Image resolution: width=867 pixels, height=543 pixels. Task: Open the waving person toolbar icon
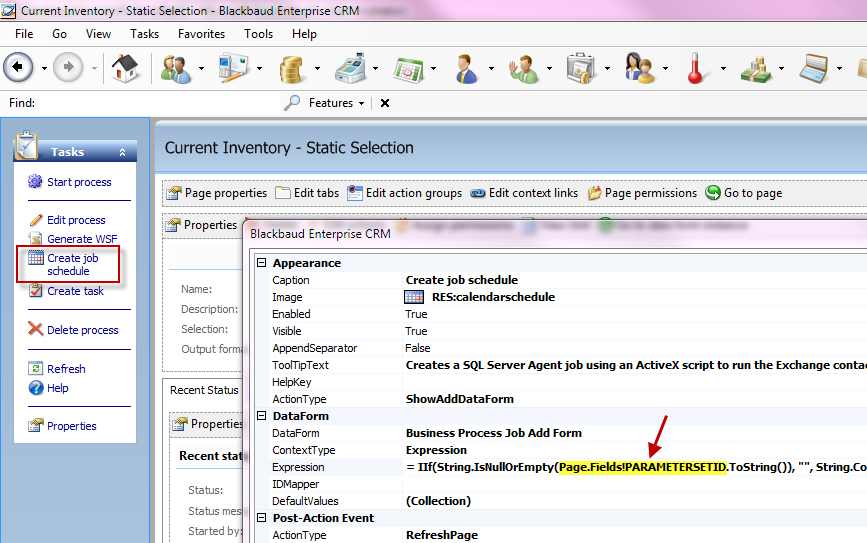click(x=523, y=69)
